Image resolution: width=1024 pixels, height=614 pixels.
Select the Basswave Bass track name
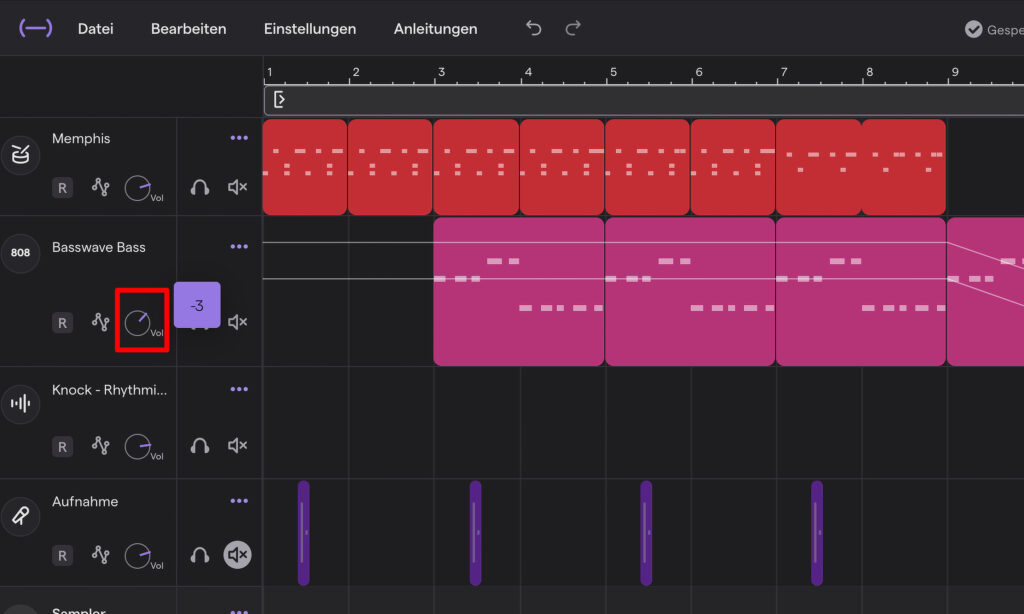(x=99, y=248)
